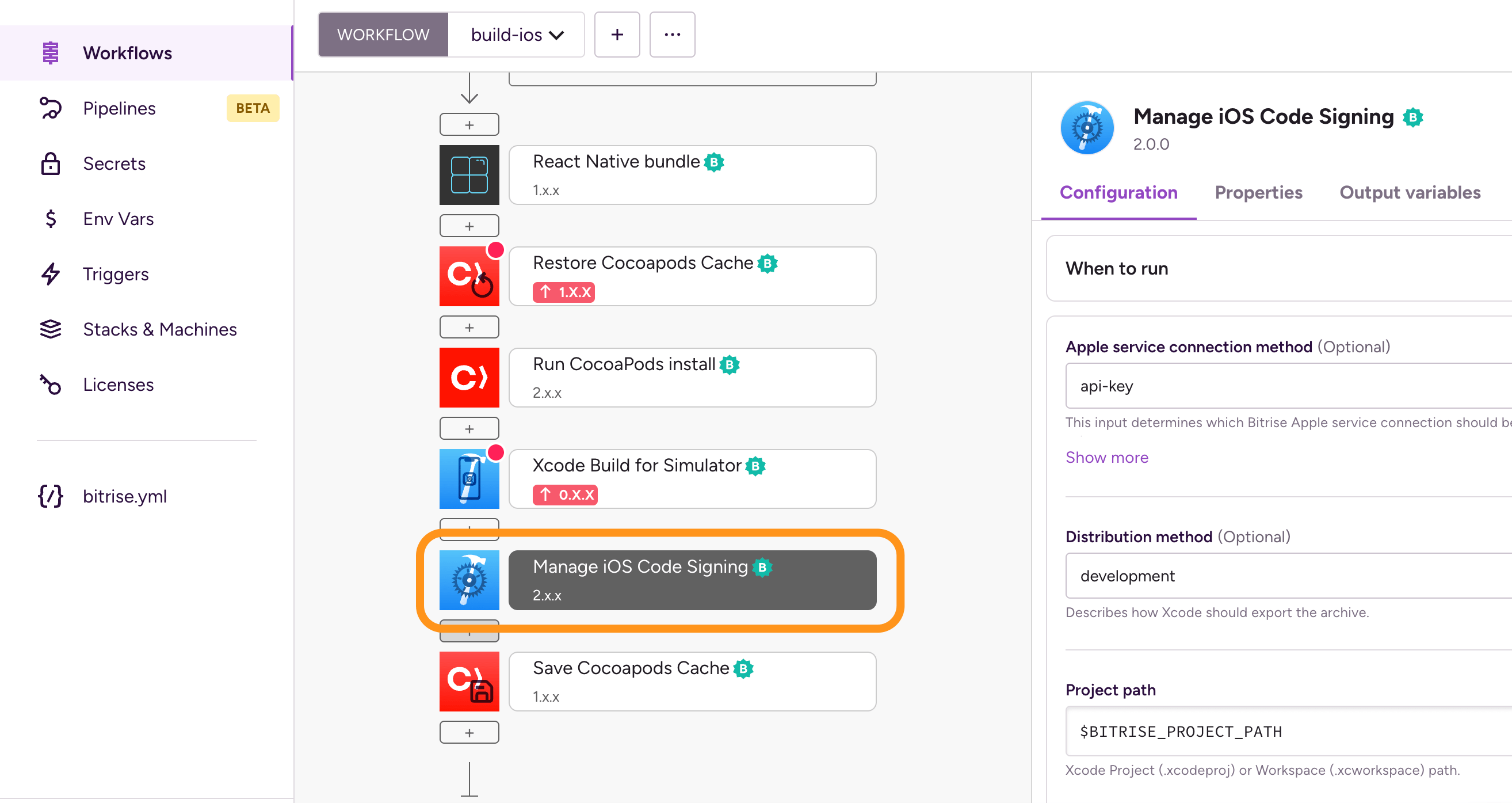
Task: Click the React Native bundle step icon
Action: click(468, 174)
